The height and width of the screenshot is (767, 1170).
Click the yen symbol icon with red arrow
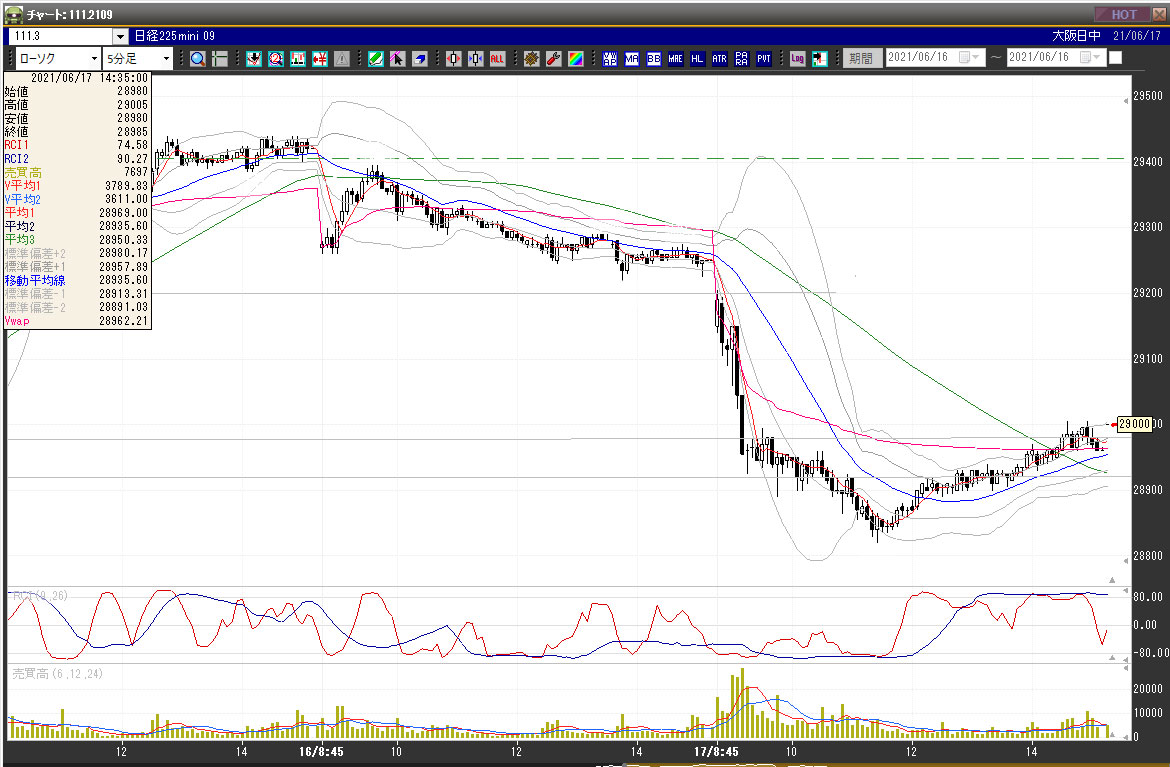(x=320, y=58)
